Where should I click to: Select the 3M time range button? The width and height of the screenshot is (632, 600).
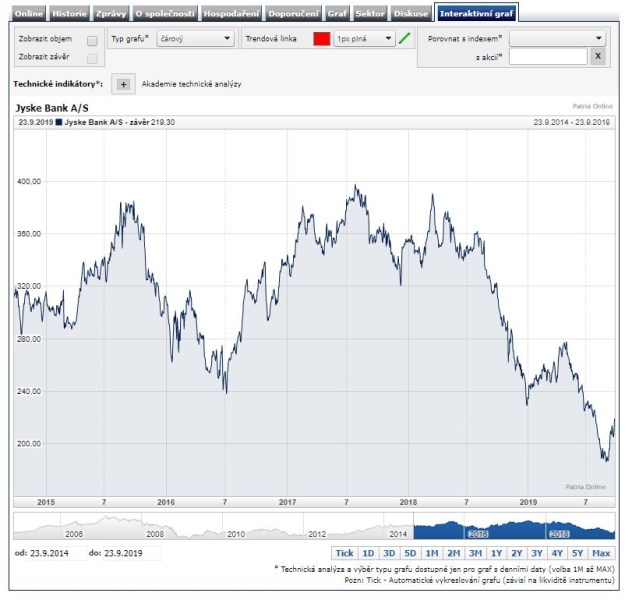click(x=475, y=553)
